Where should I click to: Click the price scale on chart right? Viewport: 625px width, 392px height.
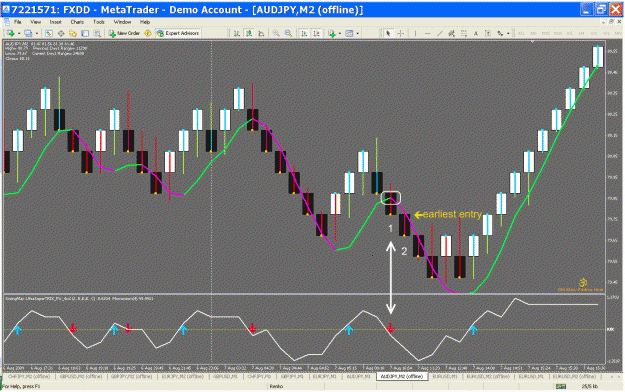(613, 167)
